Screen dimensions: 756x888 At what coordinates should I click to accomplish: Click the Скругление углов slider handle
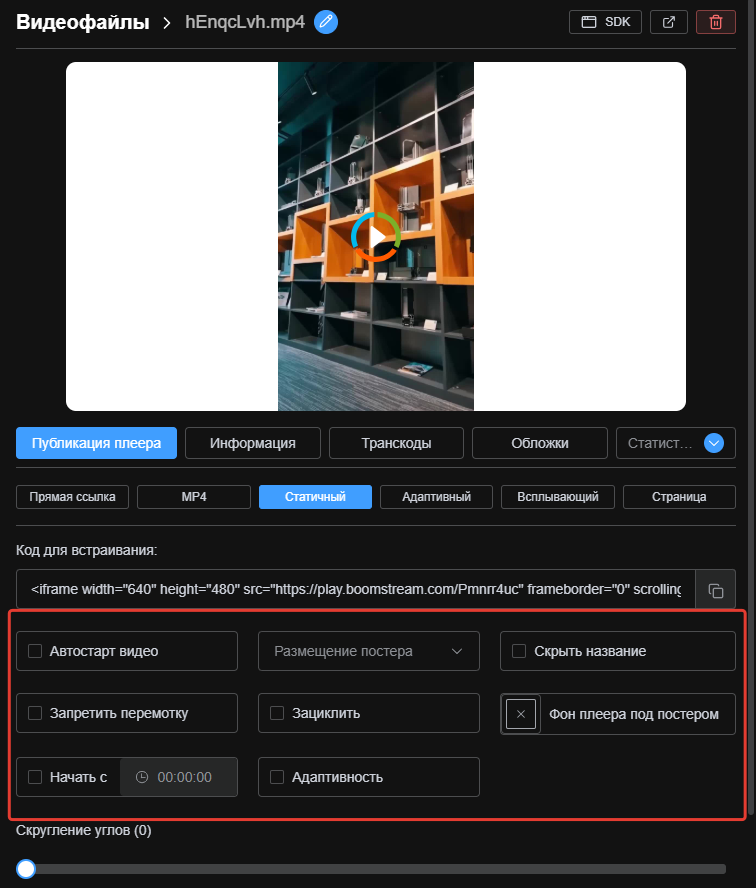coord(26,868)
